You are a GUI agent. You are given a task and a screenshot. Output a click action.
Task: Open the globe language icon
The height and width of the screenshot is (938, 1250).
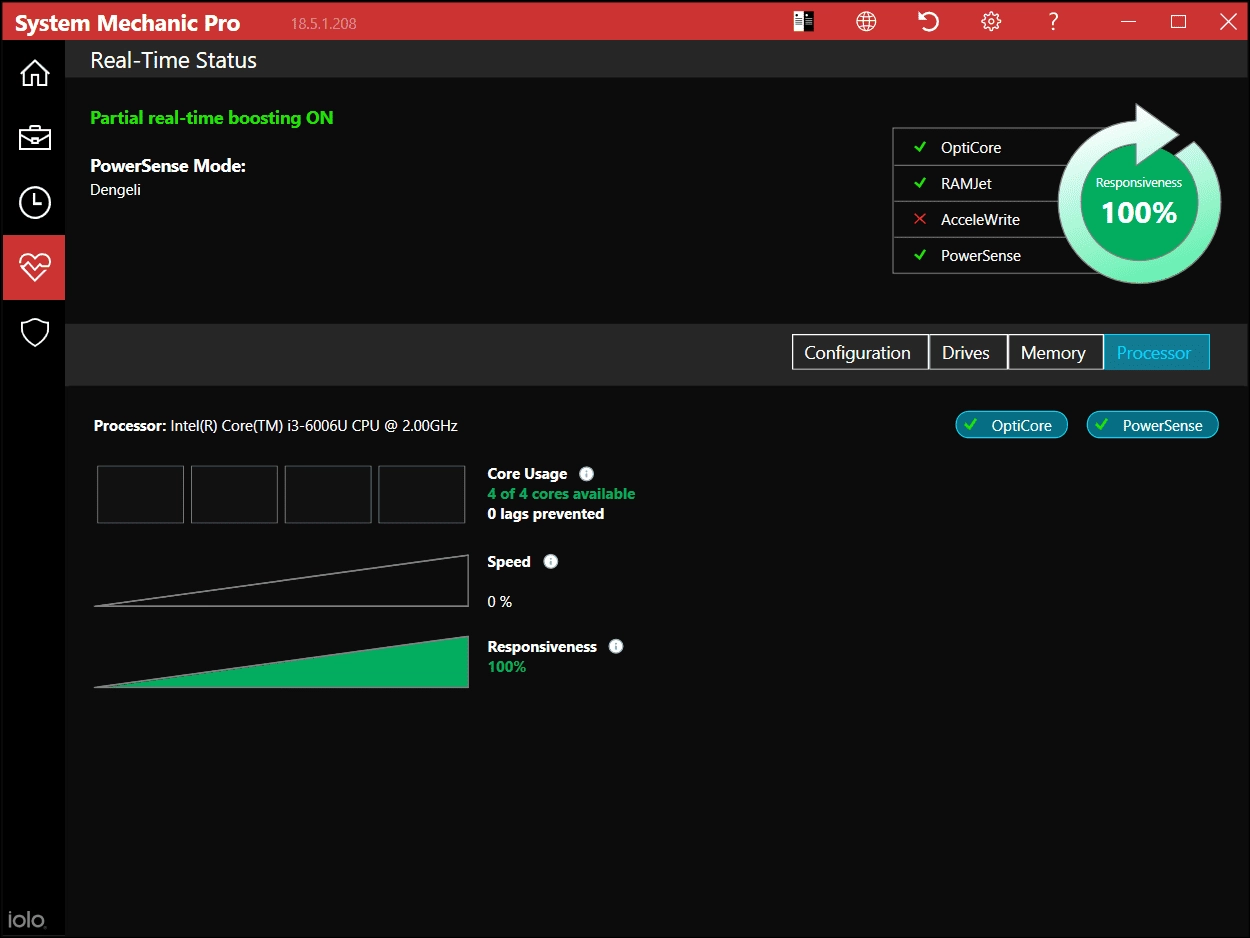[x=866, y=21]
